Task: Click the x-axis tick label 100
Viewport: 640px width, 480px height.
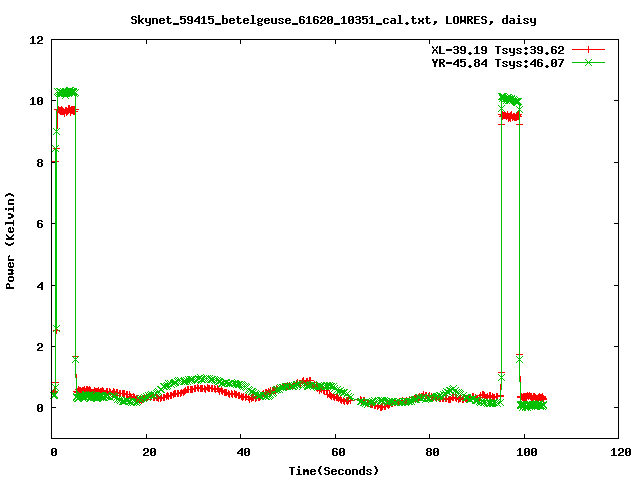Action: (527, 452)
